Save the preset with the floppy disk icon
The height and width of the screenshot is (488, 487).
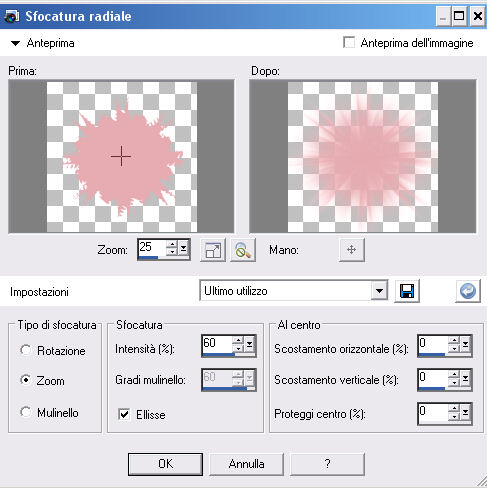tap(407, 291)
